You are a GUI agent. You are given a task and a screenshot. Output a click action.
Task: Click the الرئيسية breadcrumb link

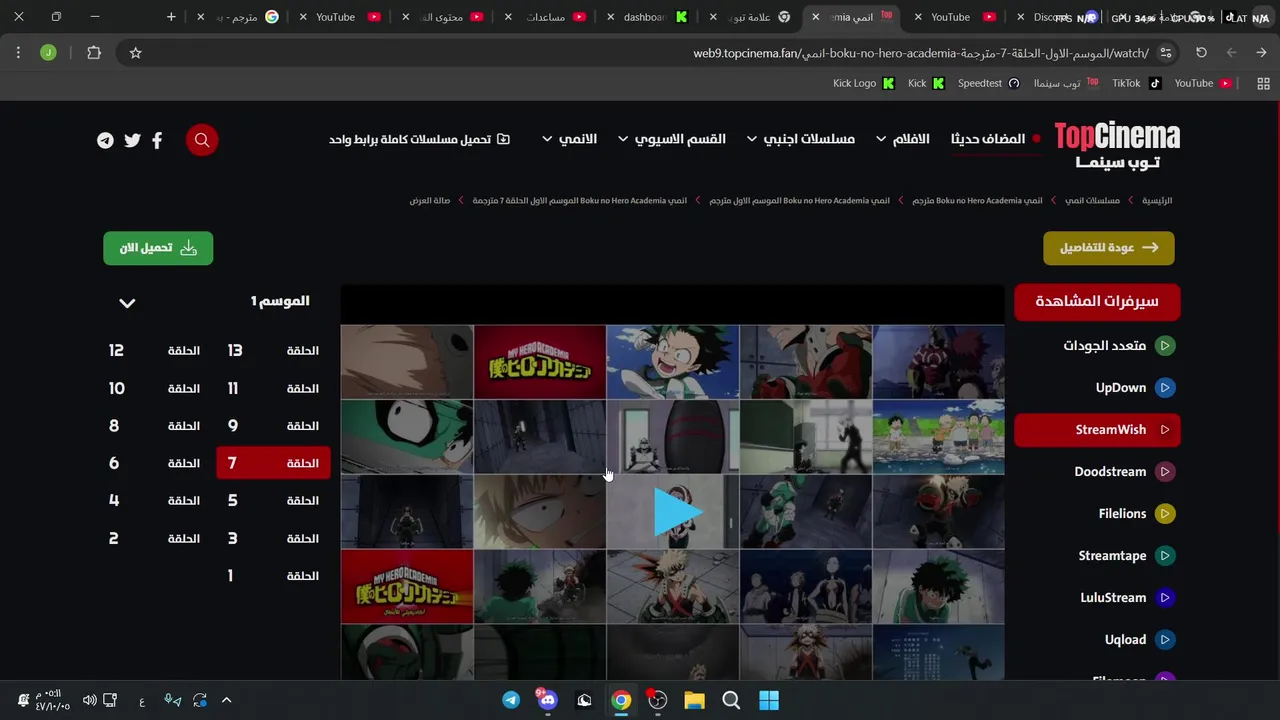coord(1157,201)
